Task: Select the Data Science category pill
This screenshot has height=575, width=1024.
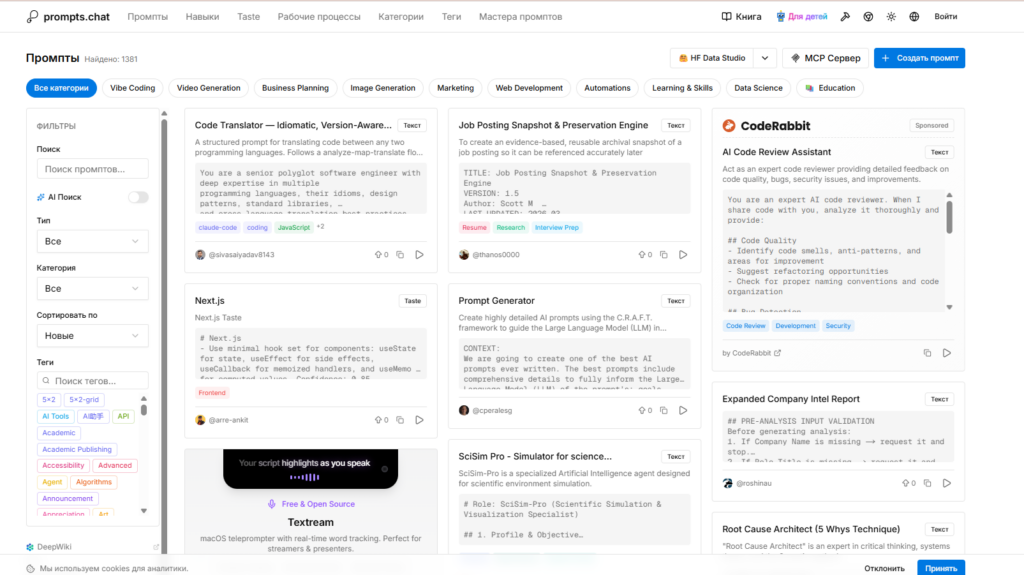Action: (758, 88)
